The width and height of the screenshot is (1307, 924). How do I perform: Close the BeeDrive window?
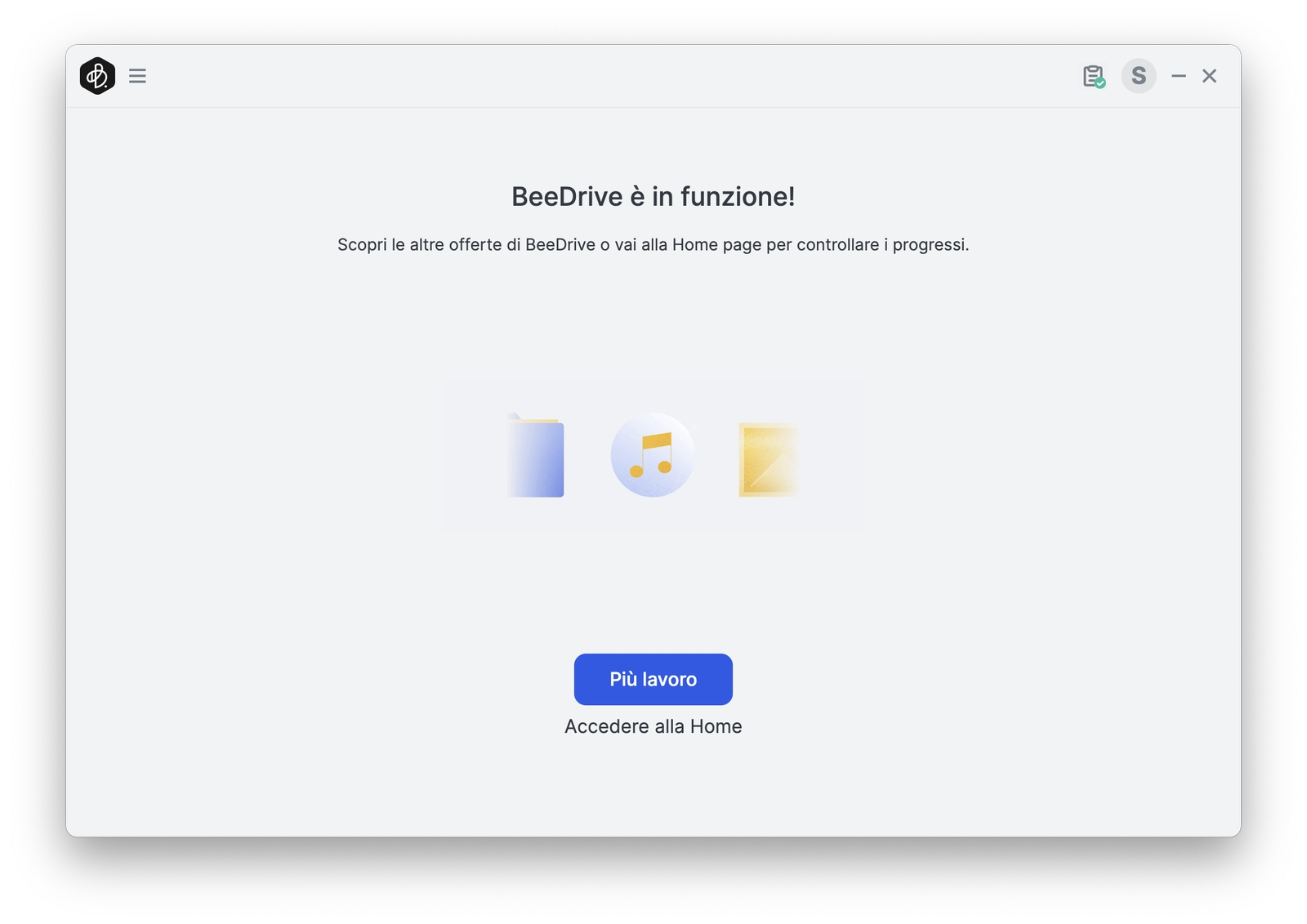point(1210,76)
